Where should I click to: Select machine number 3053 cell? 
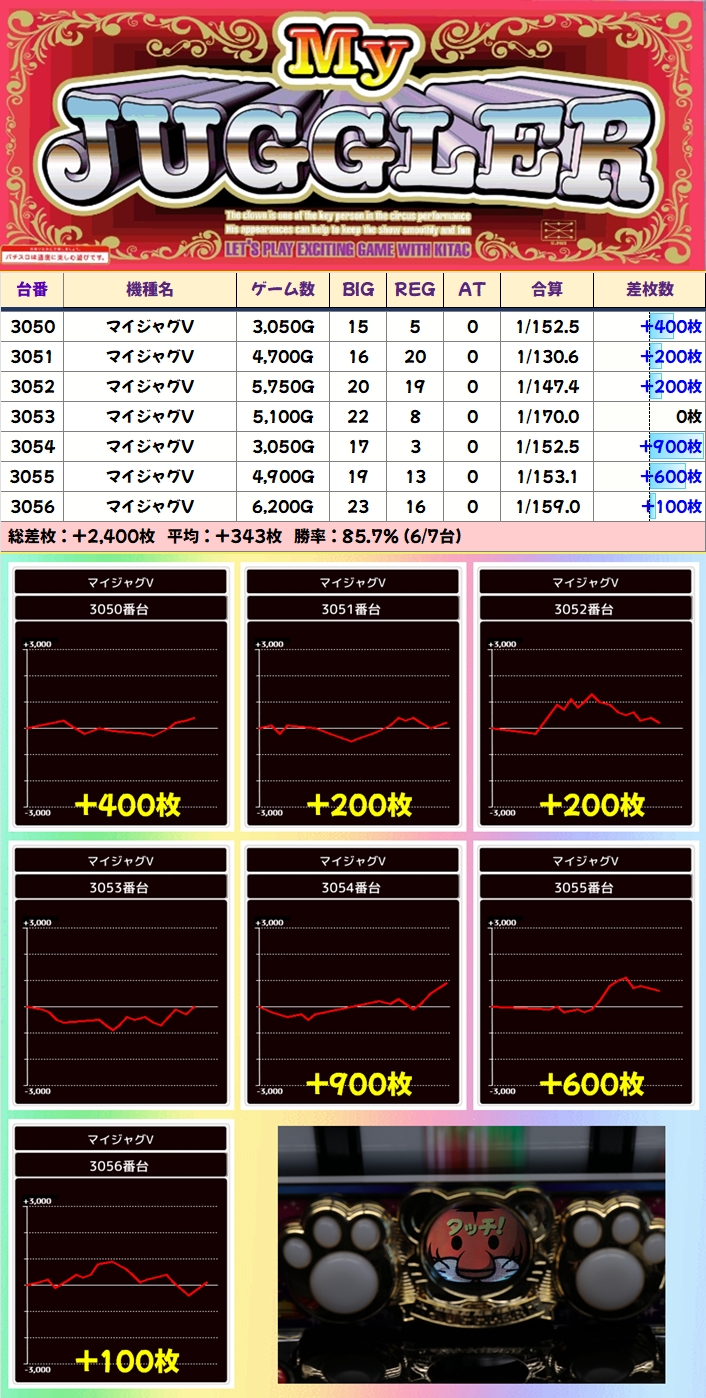32,417
